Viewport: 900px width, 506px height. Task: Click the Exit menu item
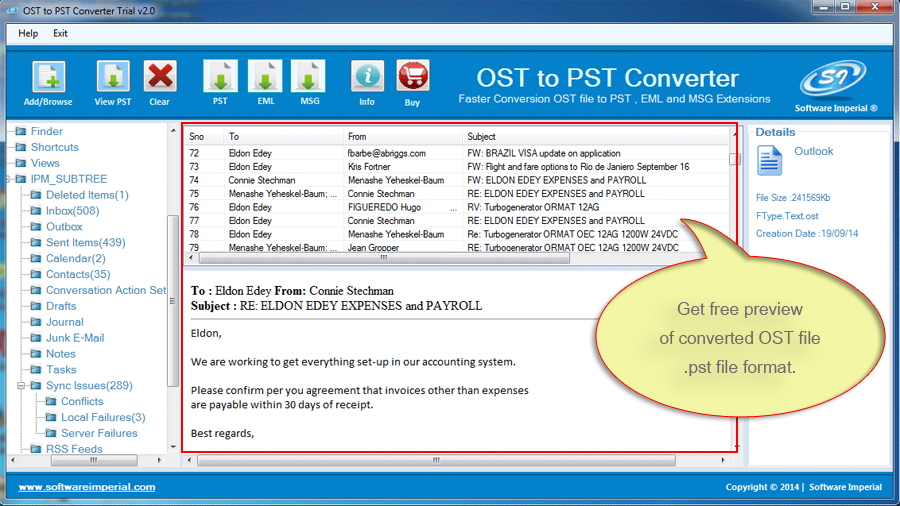pos(60,33)
